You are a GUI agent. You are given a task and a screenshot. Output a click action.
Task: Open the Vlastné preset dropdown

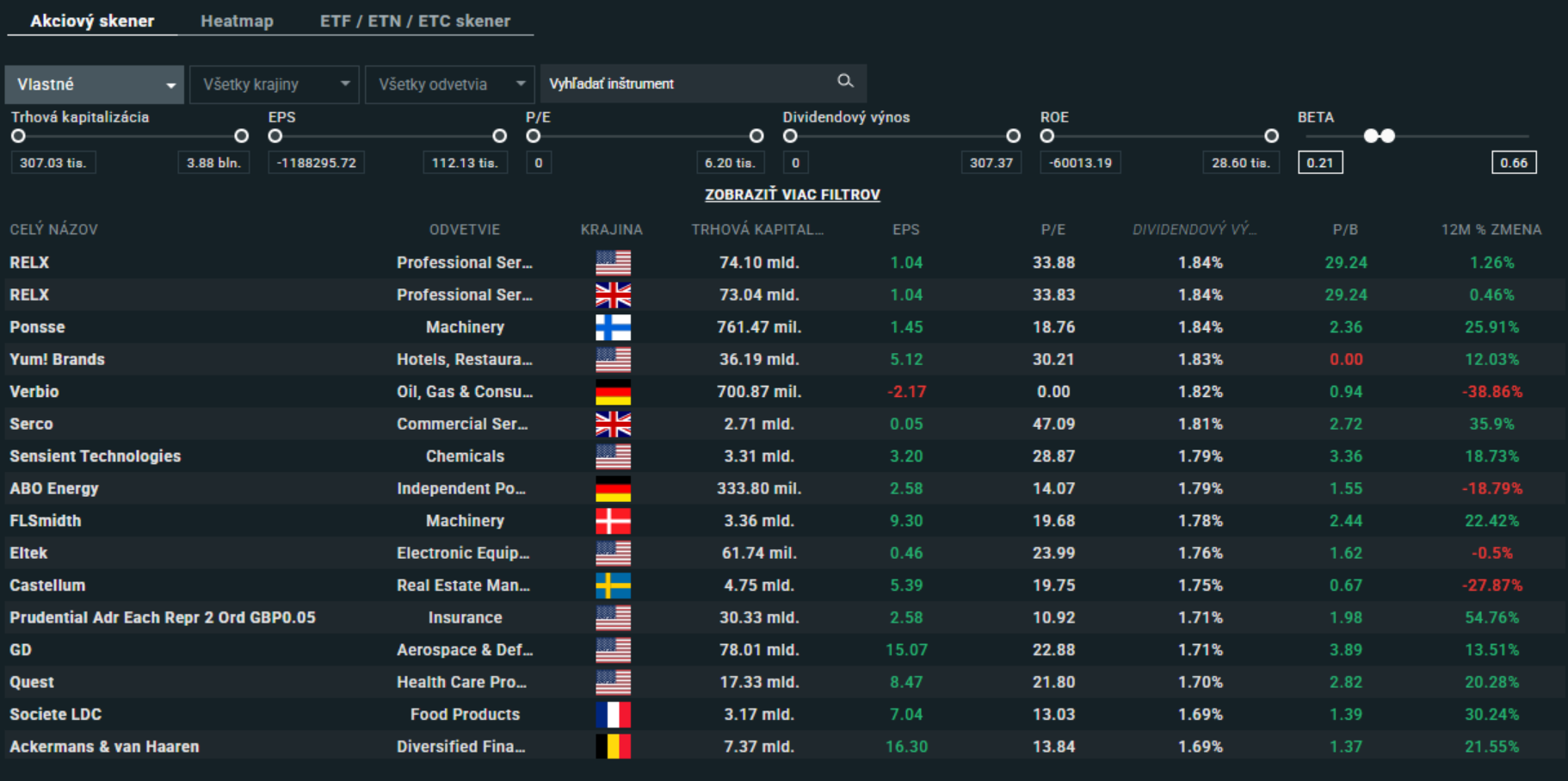95,84
